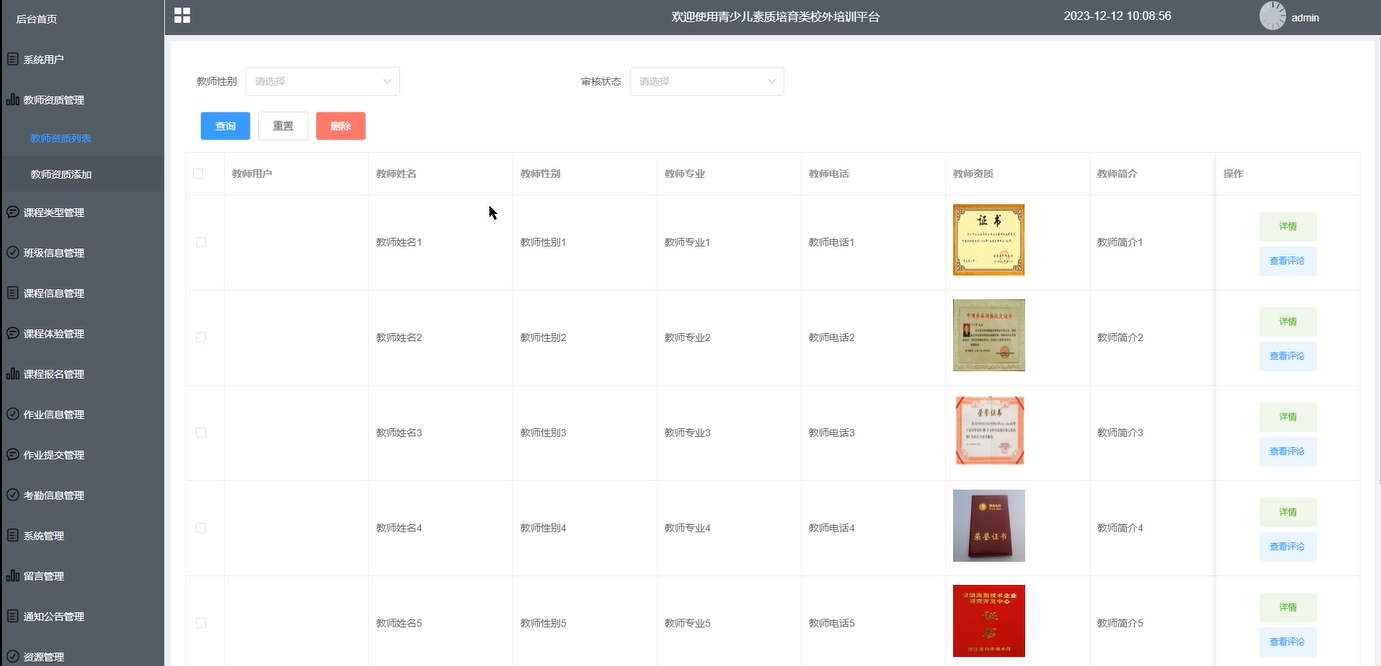Click 详情 button for 教师姓名1

1288,226
